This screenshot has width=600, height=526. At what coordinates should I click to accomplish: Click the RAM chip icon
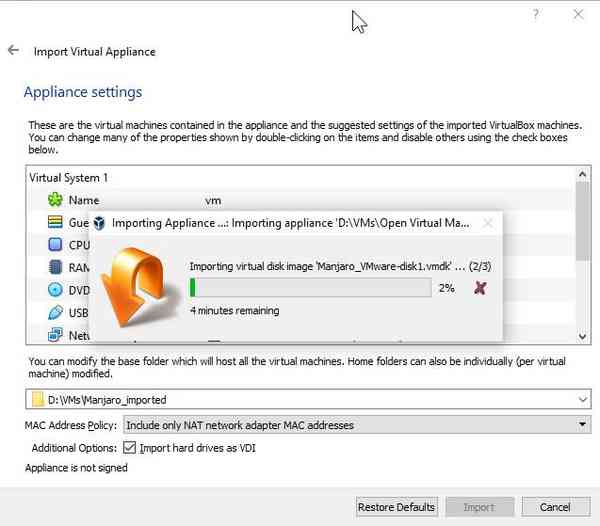[55, 267]
